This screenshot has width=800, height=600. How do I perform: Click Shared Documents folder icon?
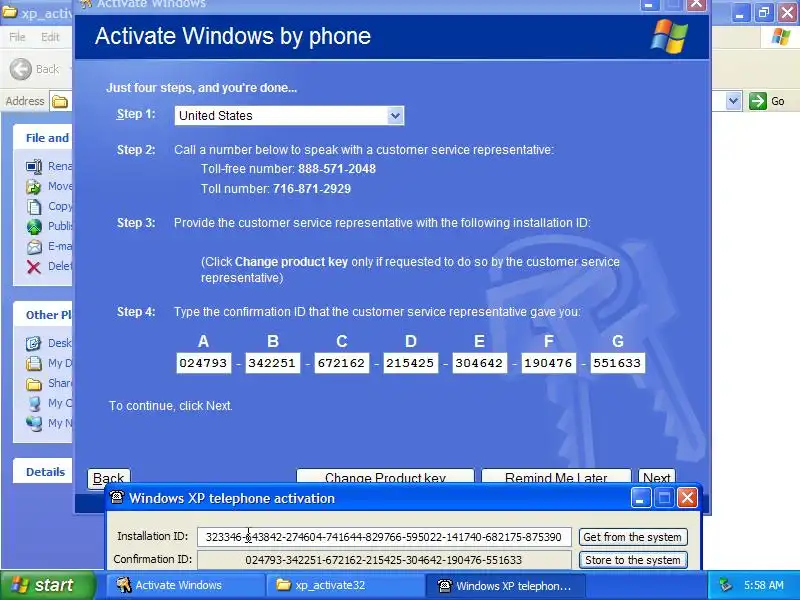tap(34, 384)
